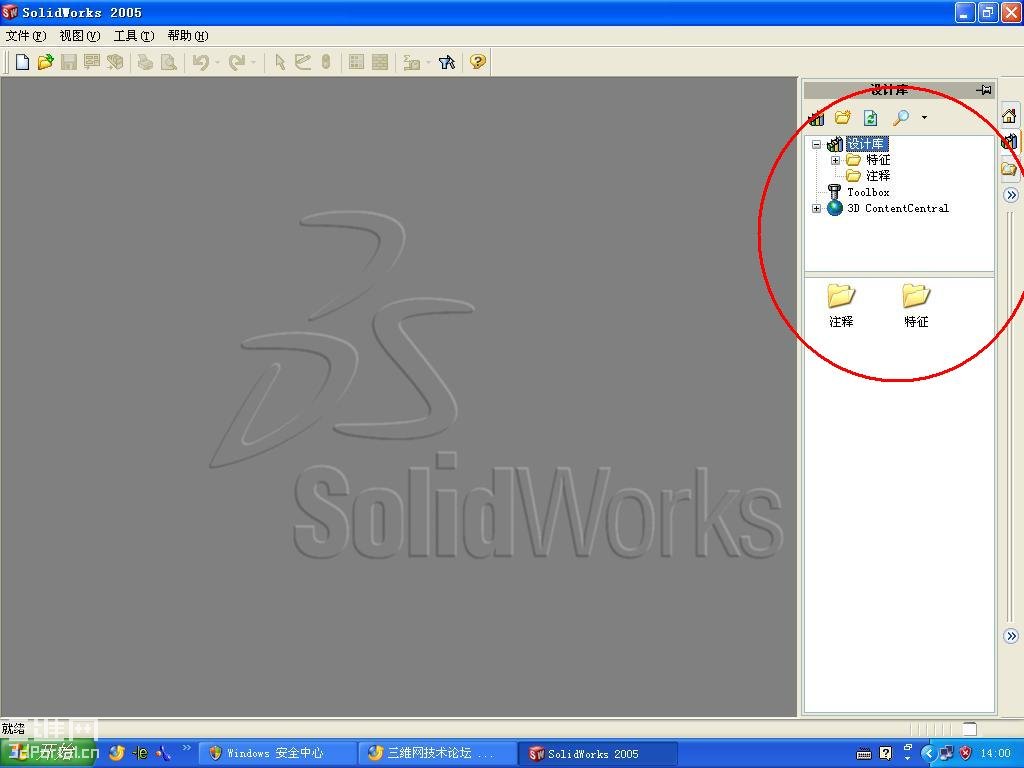Open the 工具 menu
Viewport: 1024px width, 768px height.
click(x=134, y=36)
